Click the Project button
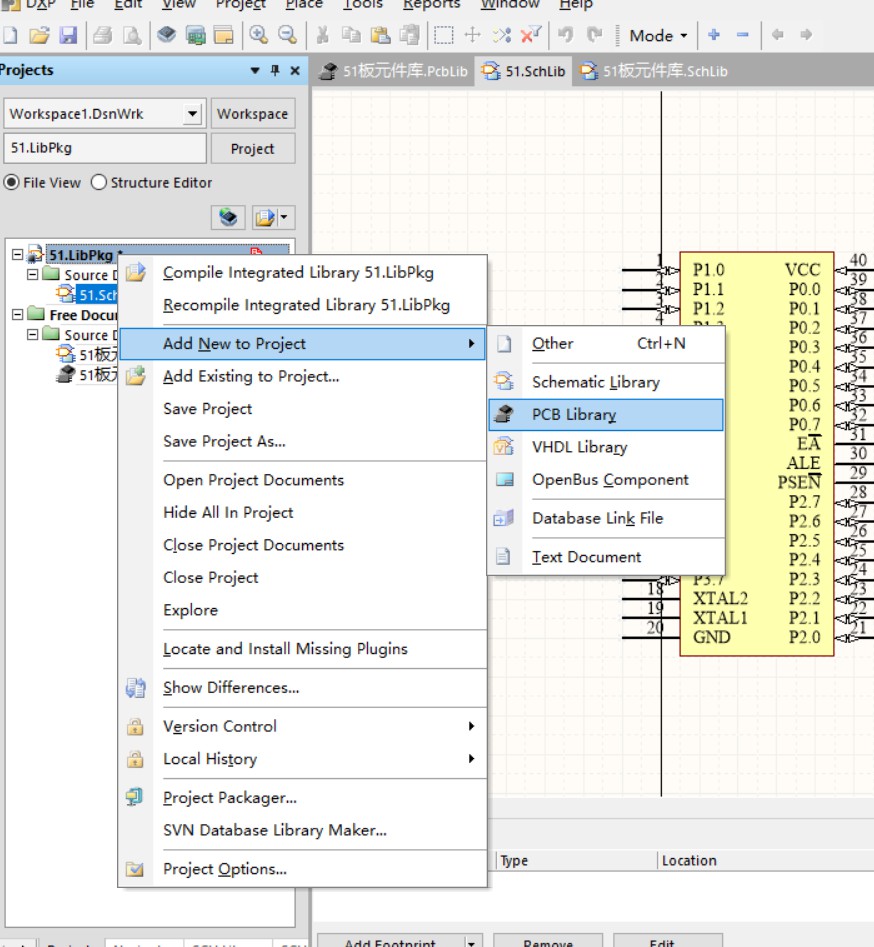The width and height of the screenshot is (874, 947). point(252,149)
